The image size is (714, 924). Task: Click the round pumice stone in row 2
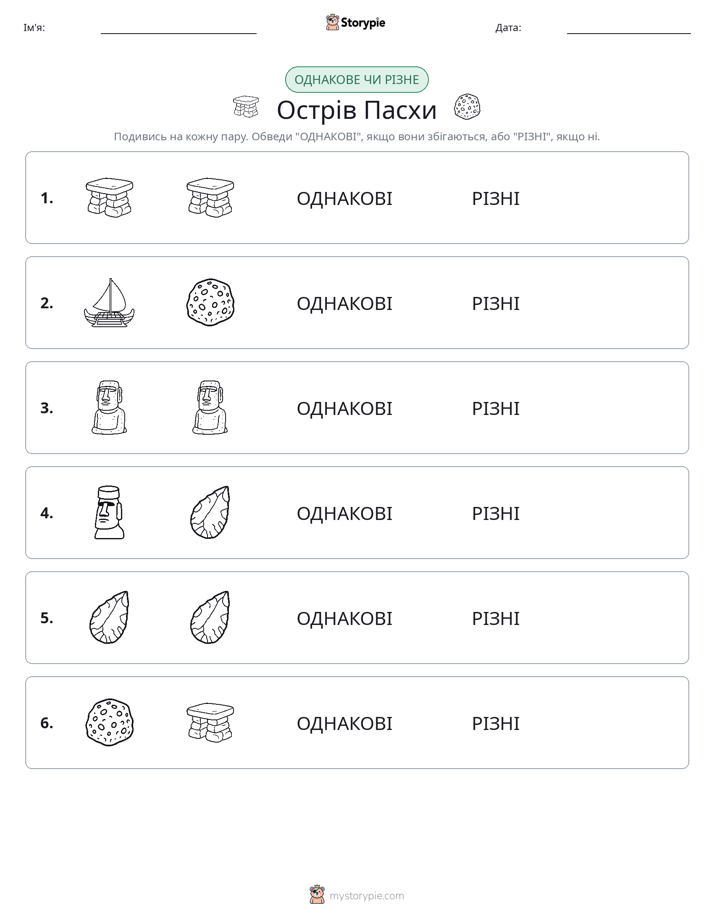pos(210,303)
